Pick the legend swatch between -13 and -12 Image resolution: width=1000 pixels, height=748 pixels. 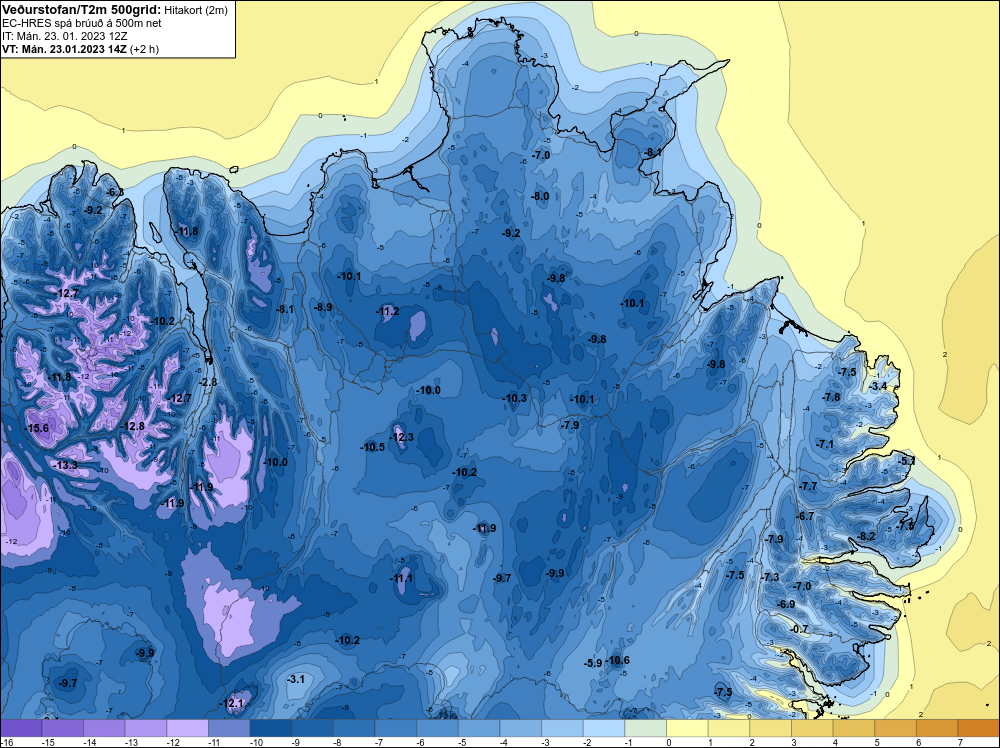[146, 728]
